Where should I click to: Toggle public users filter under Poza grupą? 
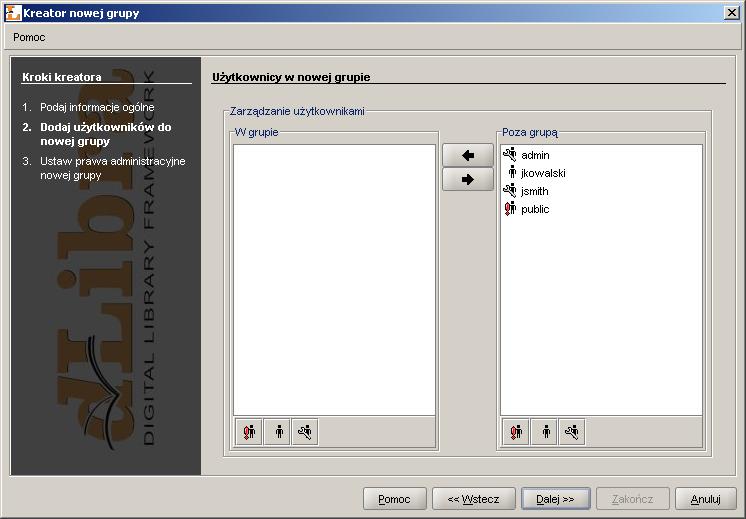[x=516, y=432]
